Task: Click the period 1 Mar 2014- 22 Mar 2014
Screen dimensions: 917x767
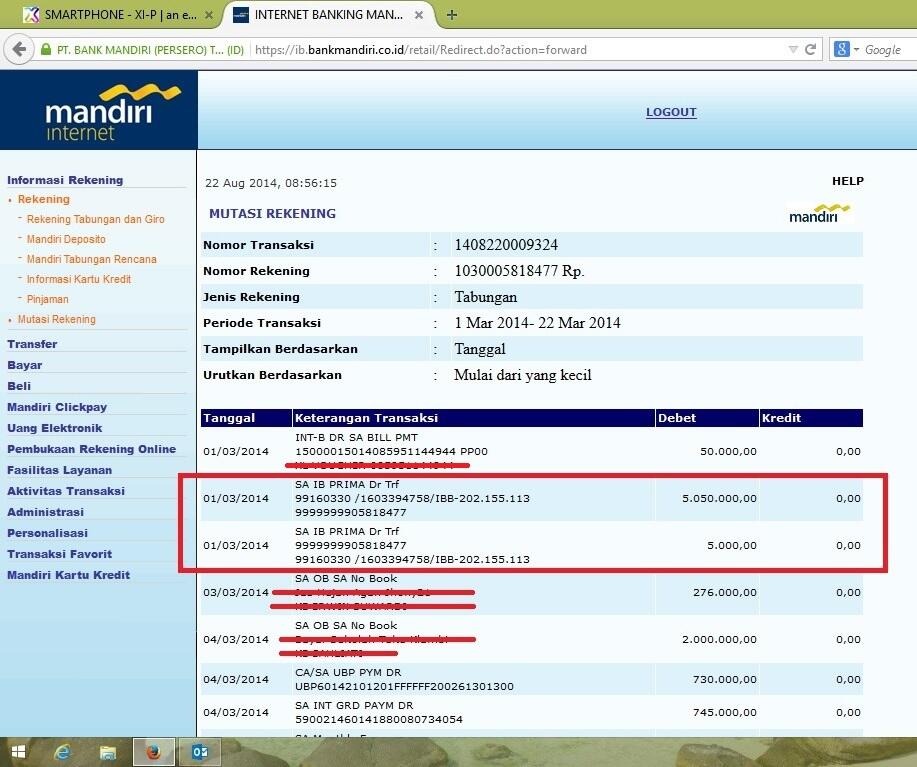Action: pos(537,323)
